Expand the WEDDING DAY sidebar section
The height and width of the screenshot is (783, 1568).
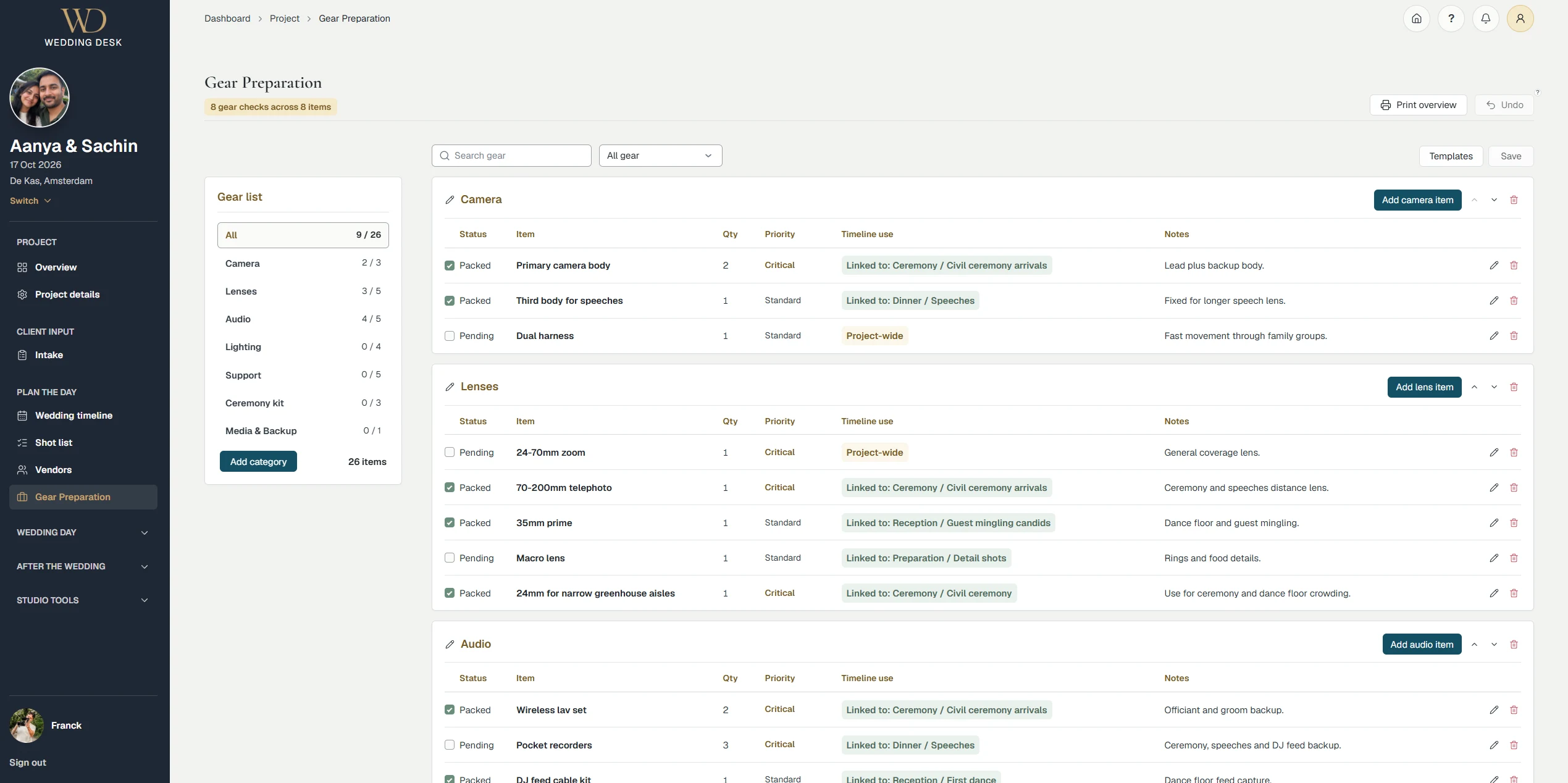point(83,532)
